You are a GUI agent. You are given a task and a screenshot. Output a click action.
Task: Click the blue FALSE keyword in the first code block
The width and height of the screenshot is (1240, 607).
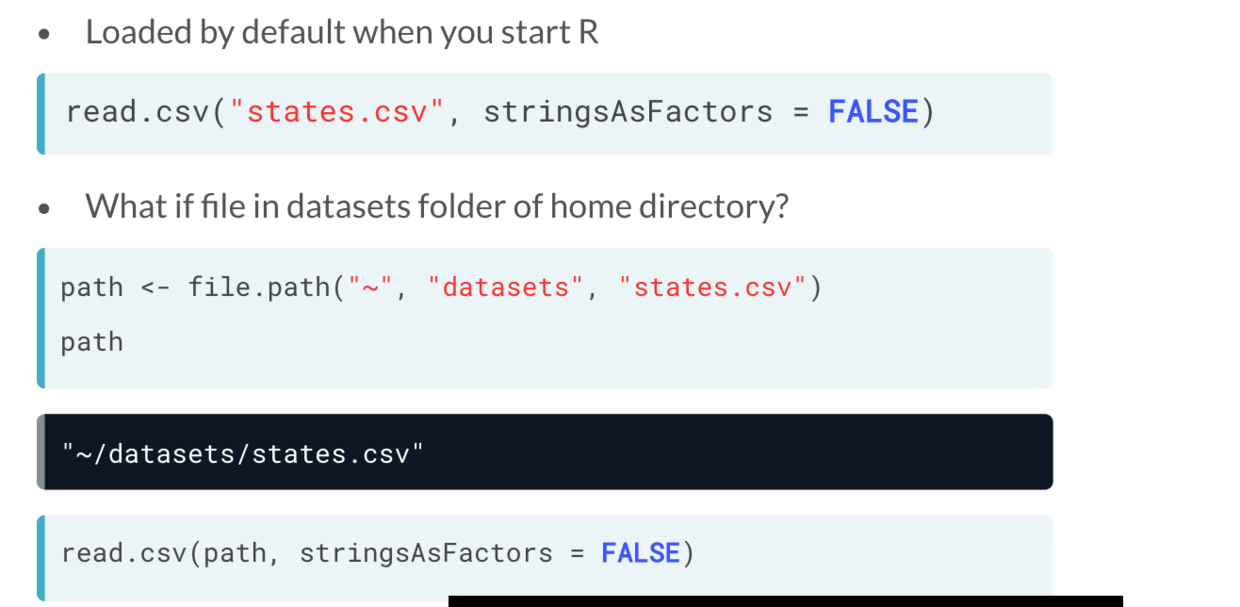pyautogui.click(x=873, y=112)
